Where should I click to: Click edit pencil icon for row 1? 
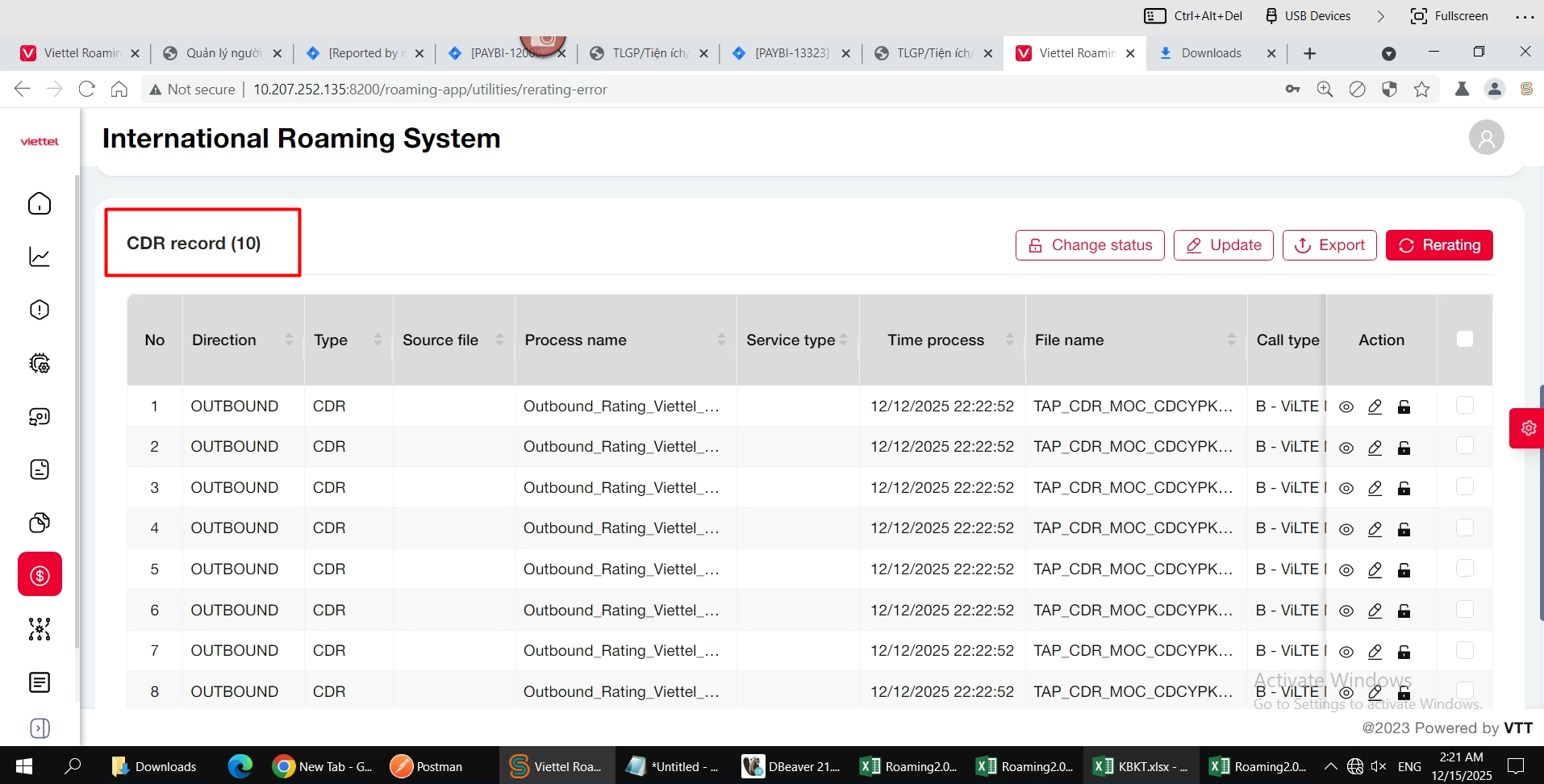point(1375,407)
